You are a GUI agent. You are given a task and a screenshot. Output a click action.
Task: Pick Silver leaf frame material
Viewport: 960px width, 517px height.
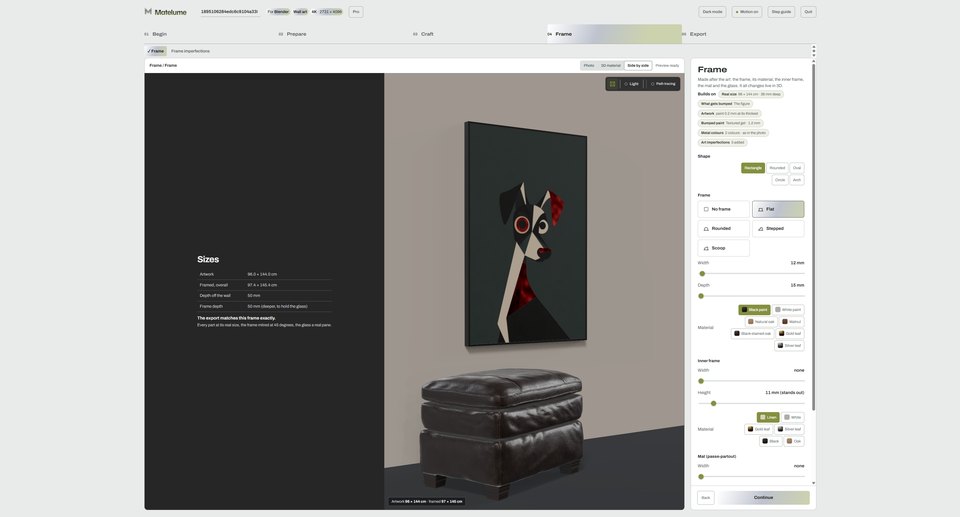(x=789, y=345)
